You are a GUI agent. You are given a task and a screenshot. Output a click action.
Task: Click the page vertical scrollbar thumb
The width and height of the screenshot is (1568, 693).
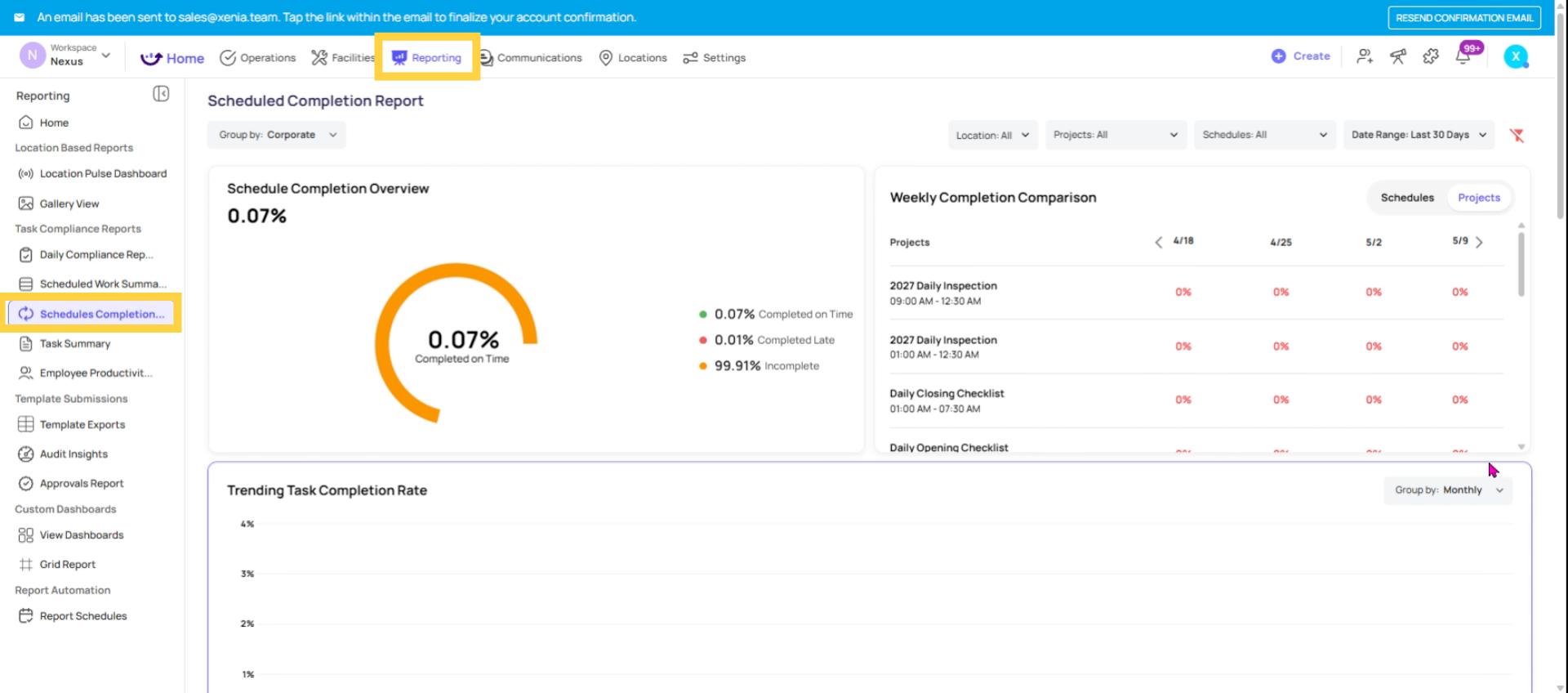pos(1561,114)
